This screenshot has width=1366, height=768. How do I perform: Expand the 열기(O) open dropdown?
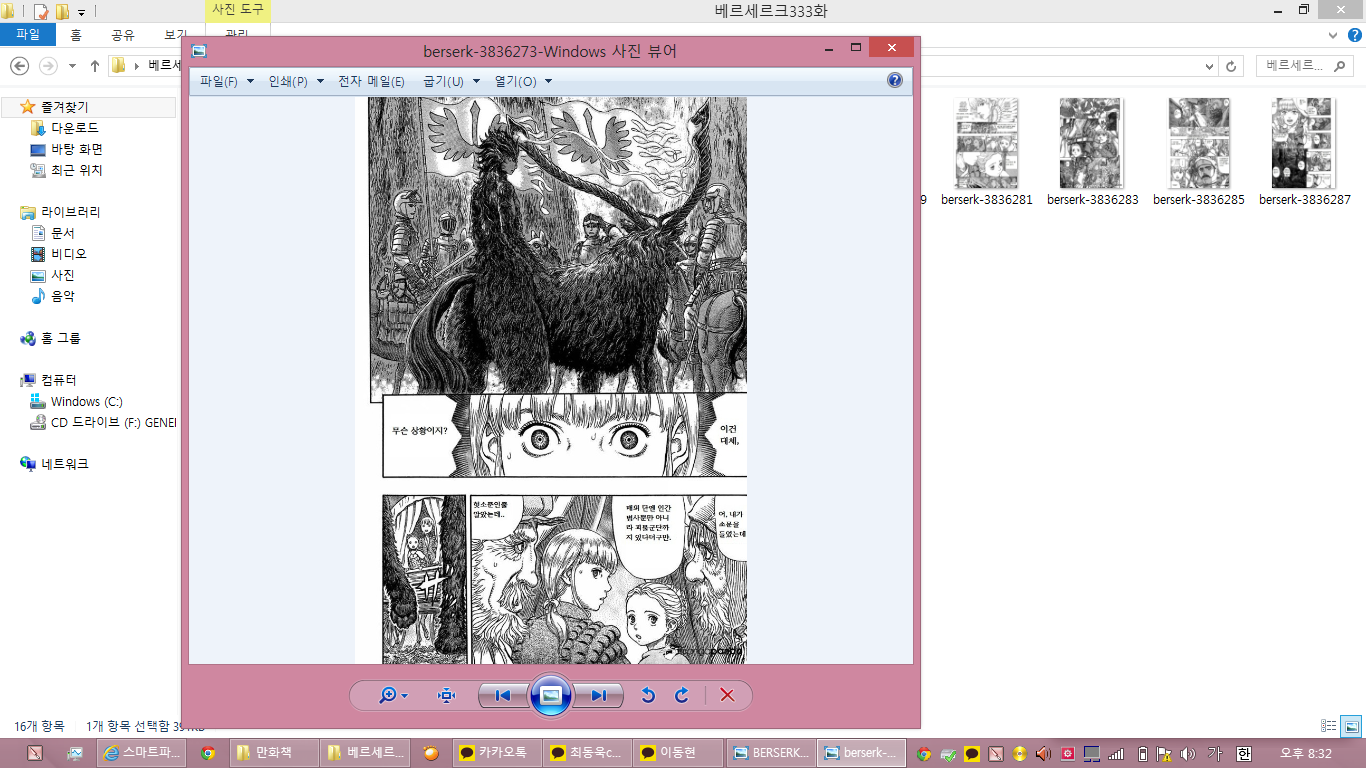tap(522, 82)
